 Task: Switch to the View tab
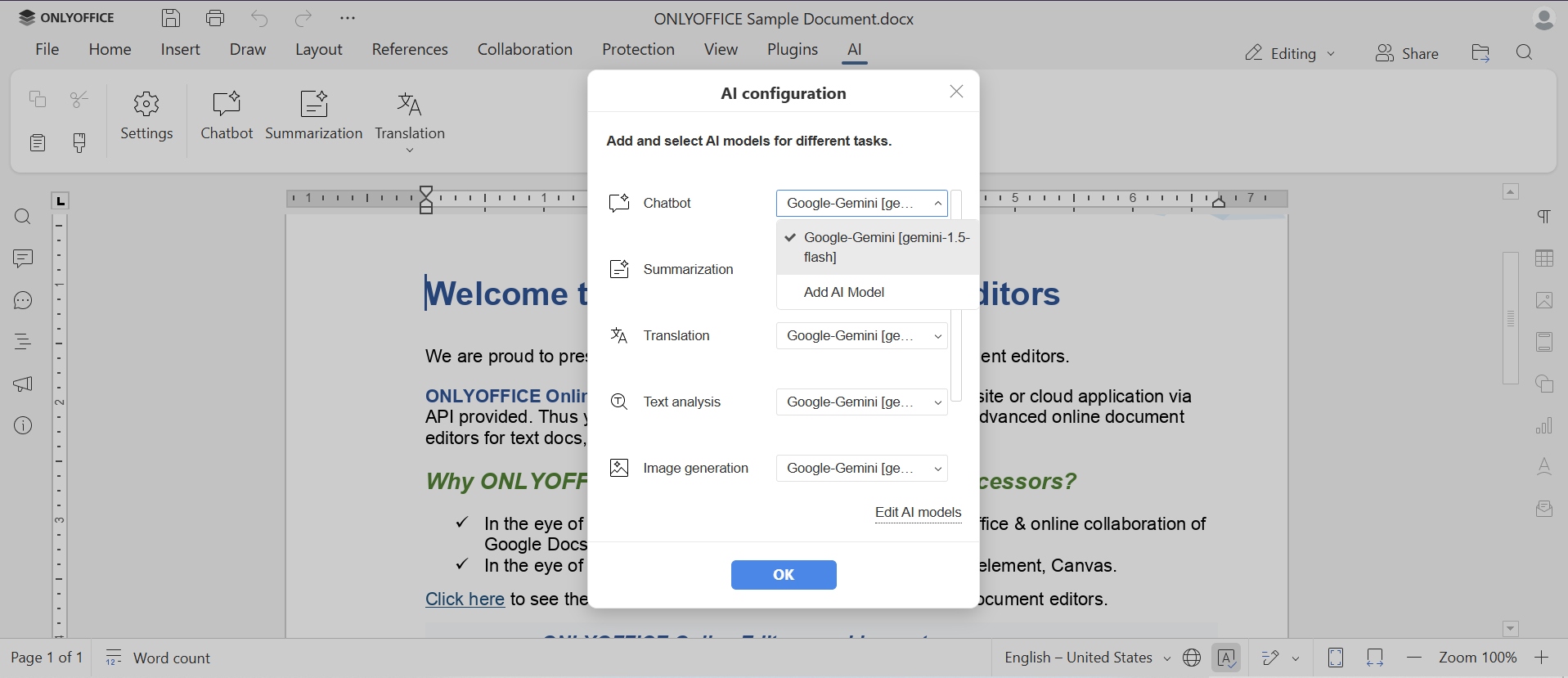tap(721, 49)
